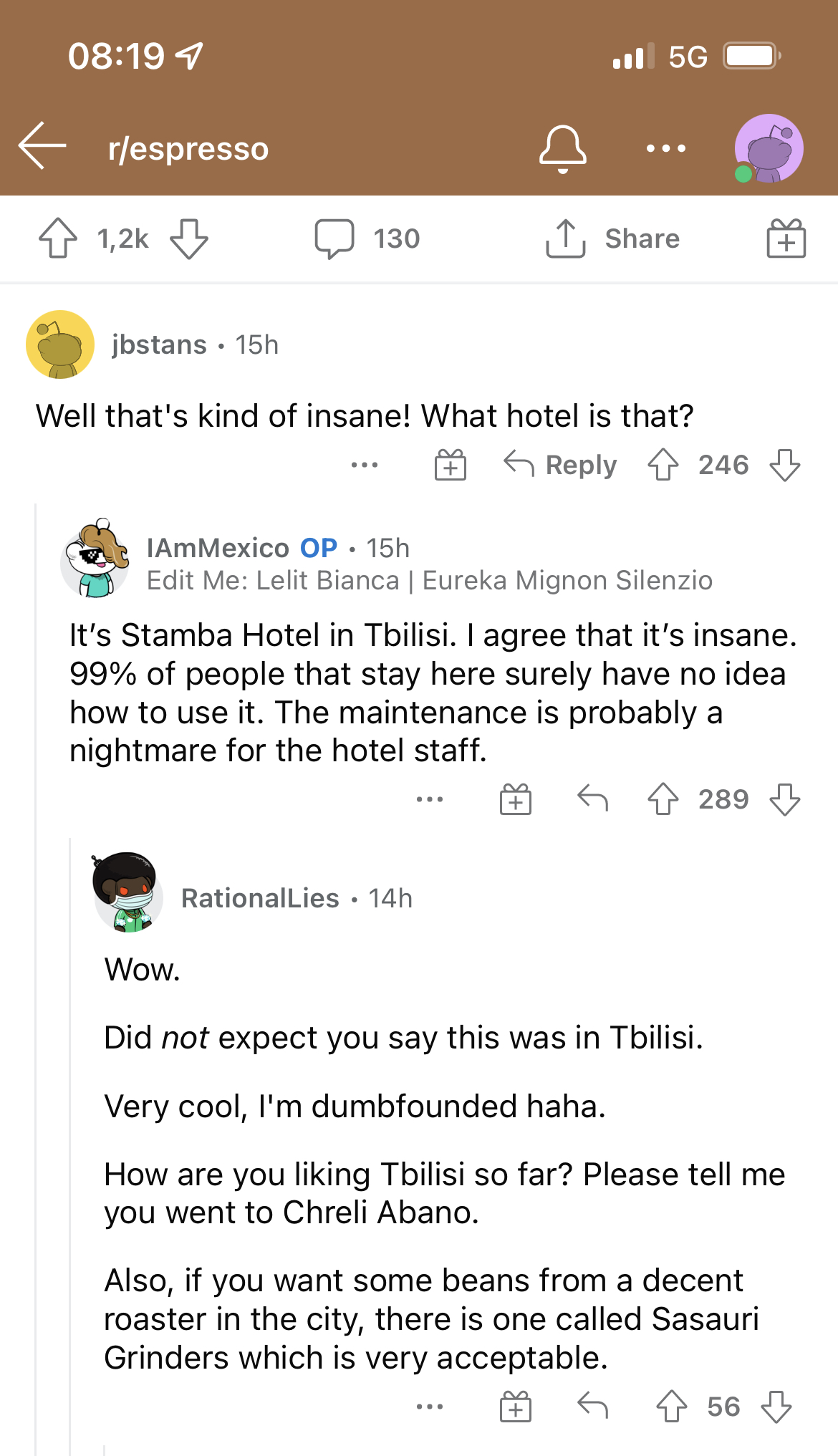
Task: Open more options on jbstans comment
Action: coord(365,465)
